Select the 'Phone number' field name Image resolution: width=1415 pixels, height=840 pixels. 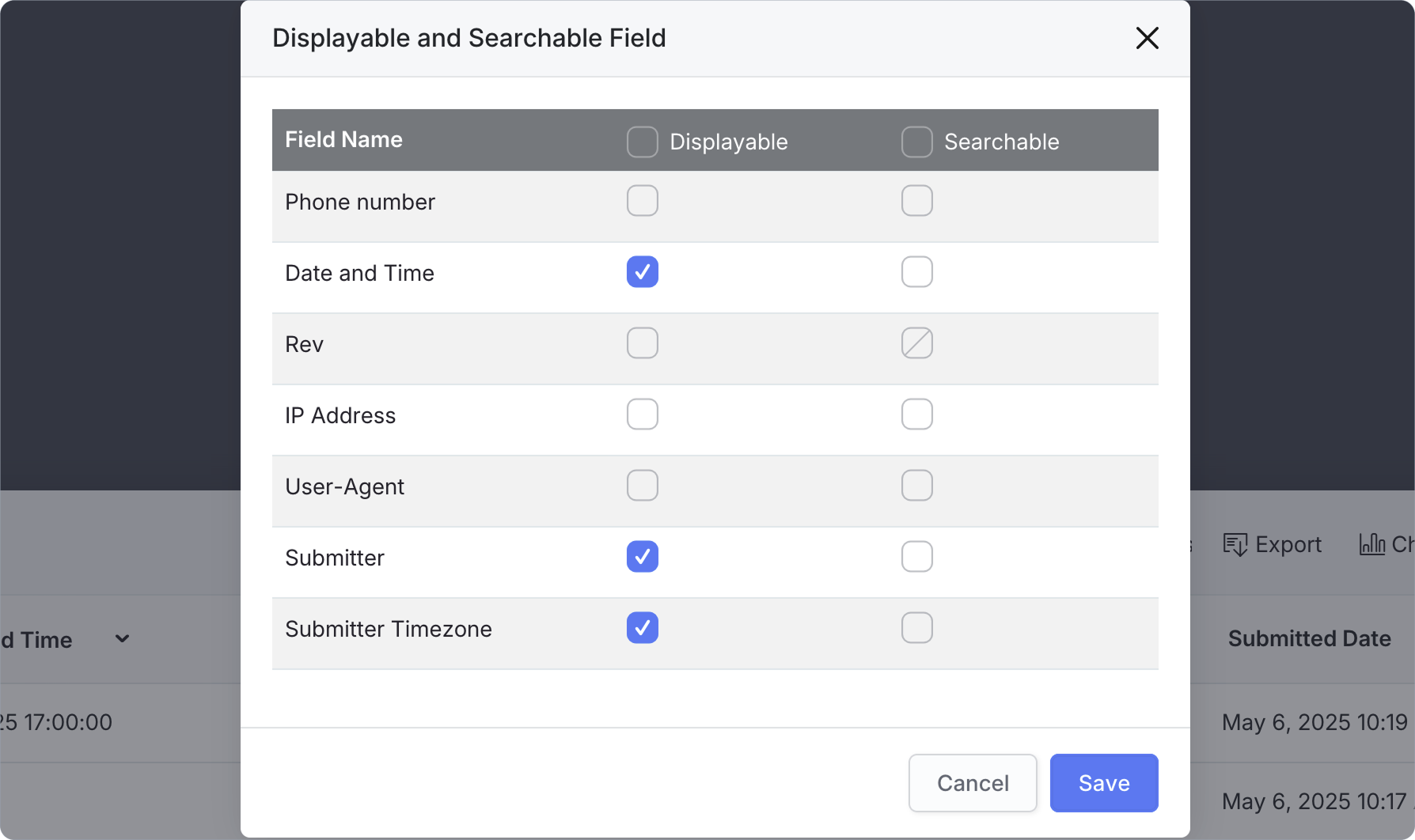360,202
